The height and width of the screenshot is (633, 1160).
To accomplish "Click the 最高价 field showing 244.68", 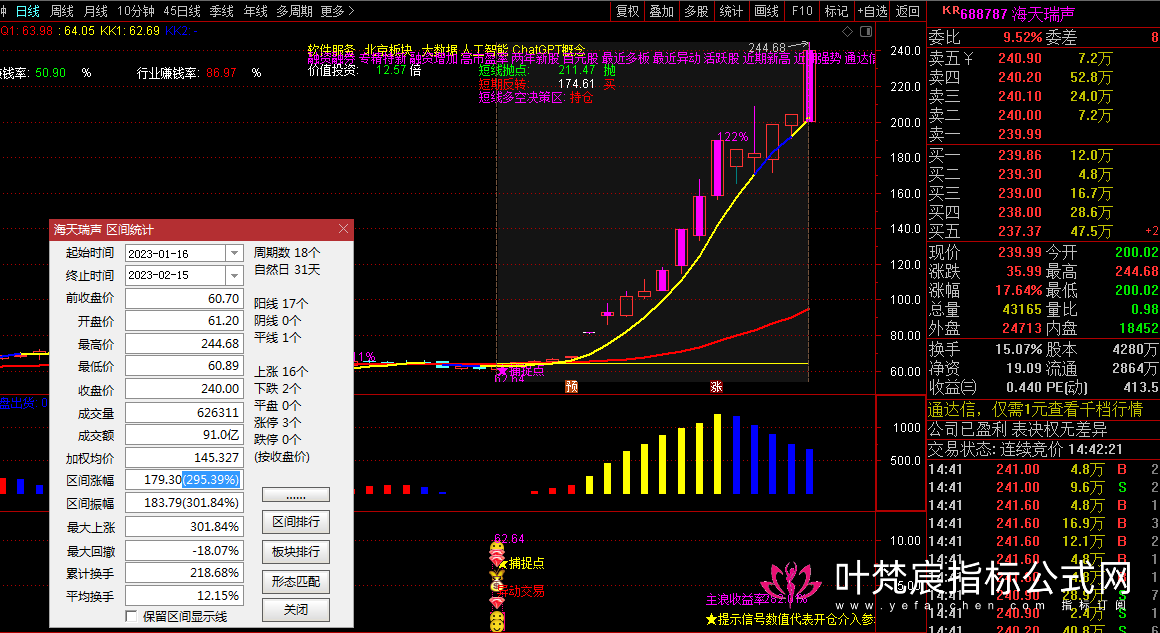I will tap(184, 344).
